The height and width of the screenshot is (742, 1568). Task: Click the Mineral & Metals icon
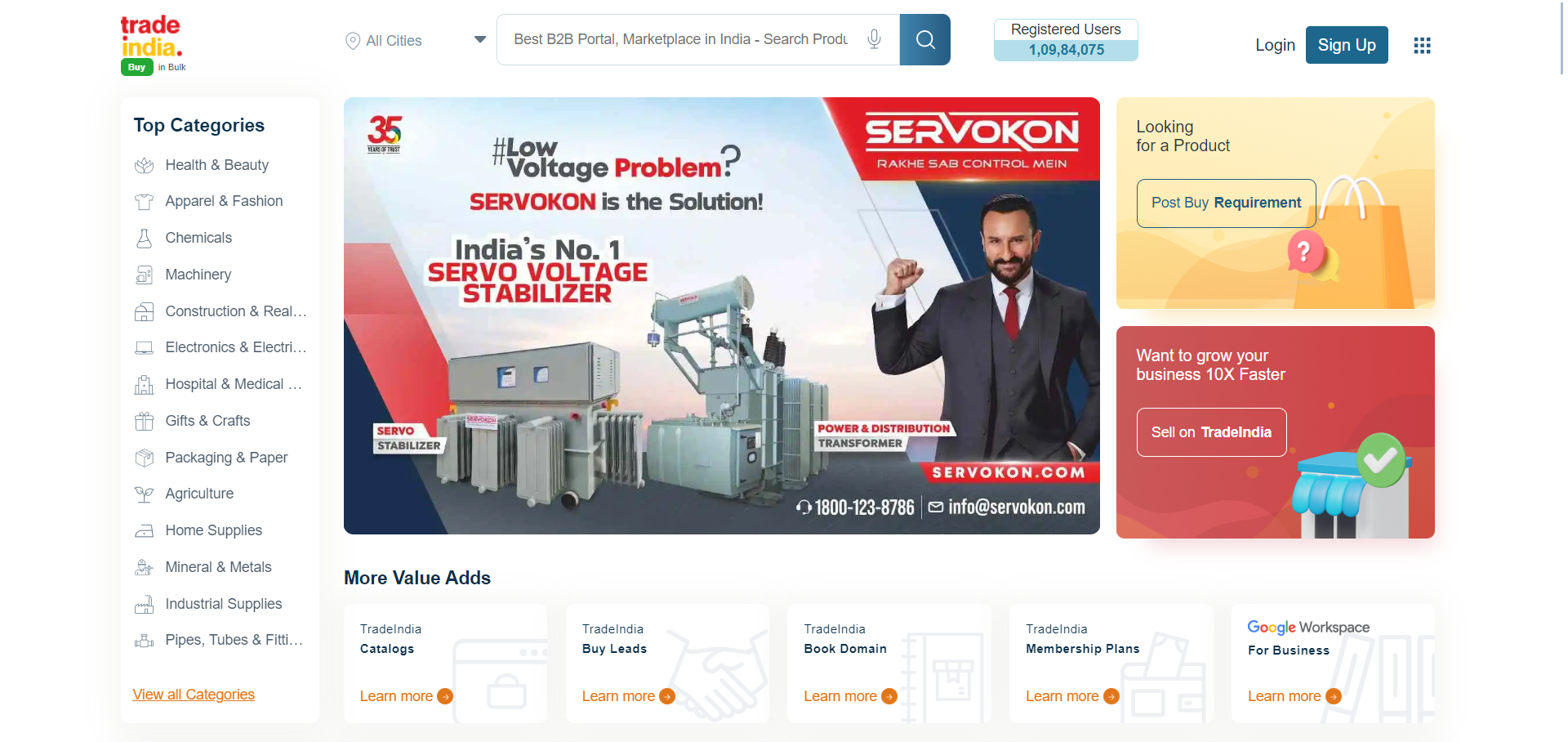click(145, 567)
